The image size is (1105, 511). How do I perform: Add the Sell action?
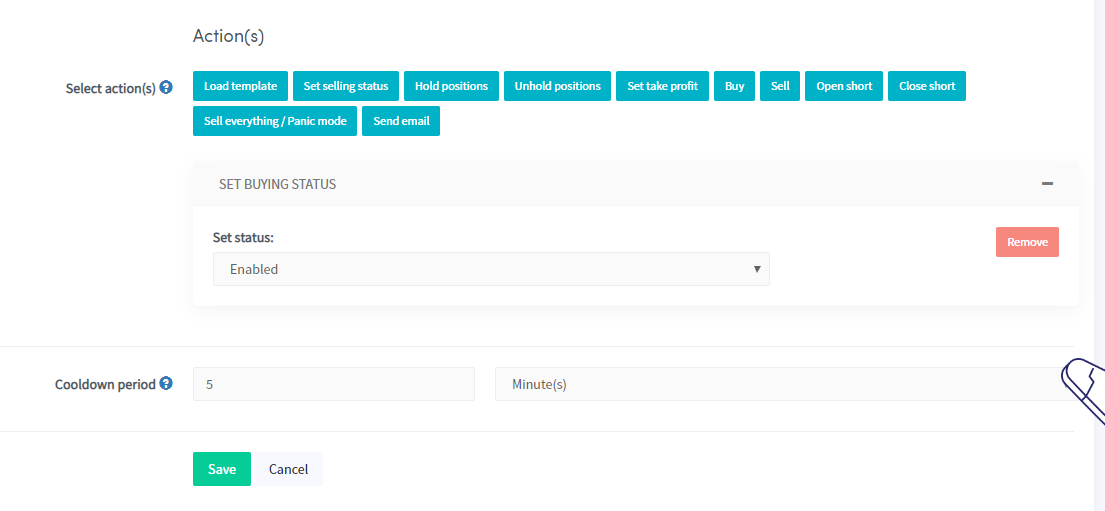click(x=780, y=86)
